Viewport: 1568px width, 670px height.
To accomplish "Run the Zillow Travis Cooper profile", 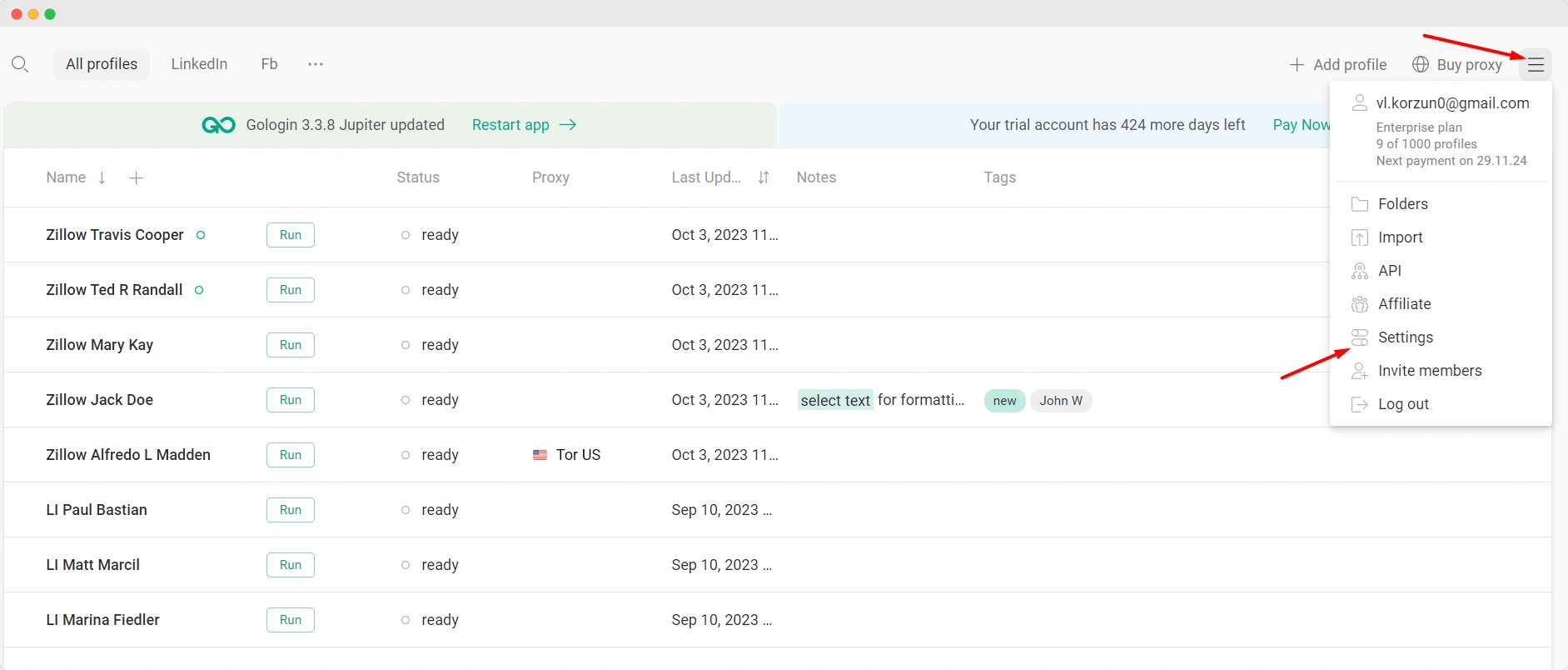I will 291,235.
